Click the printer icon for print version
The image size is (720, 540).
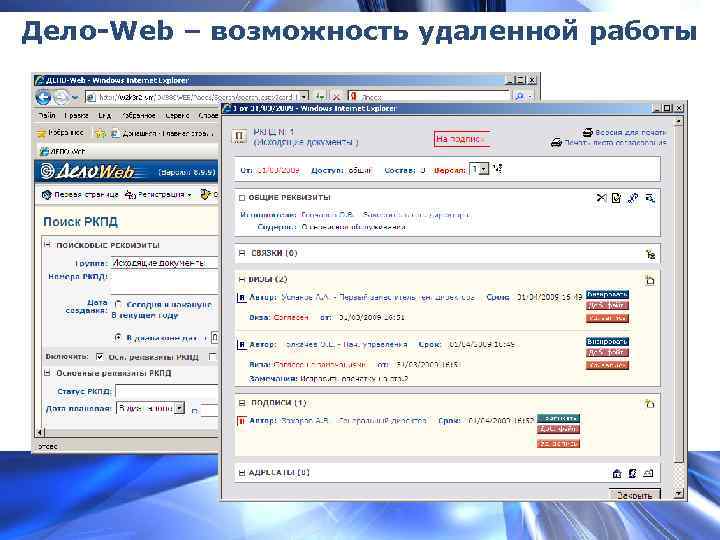pos(587,133)
